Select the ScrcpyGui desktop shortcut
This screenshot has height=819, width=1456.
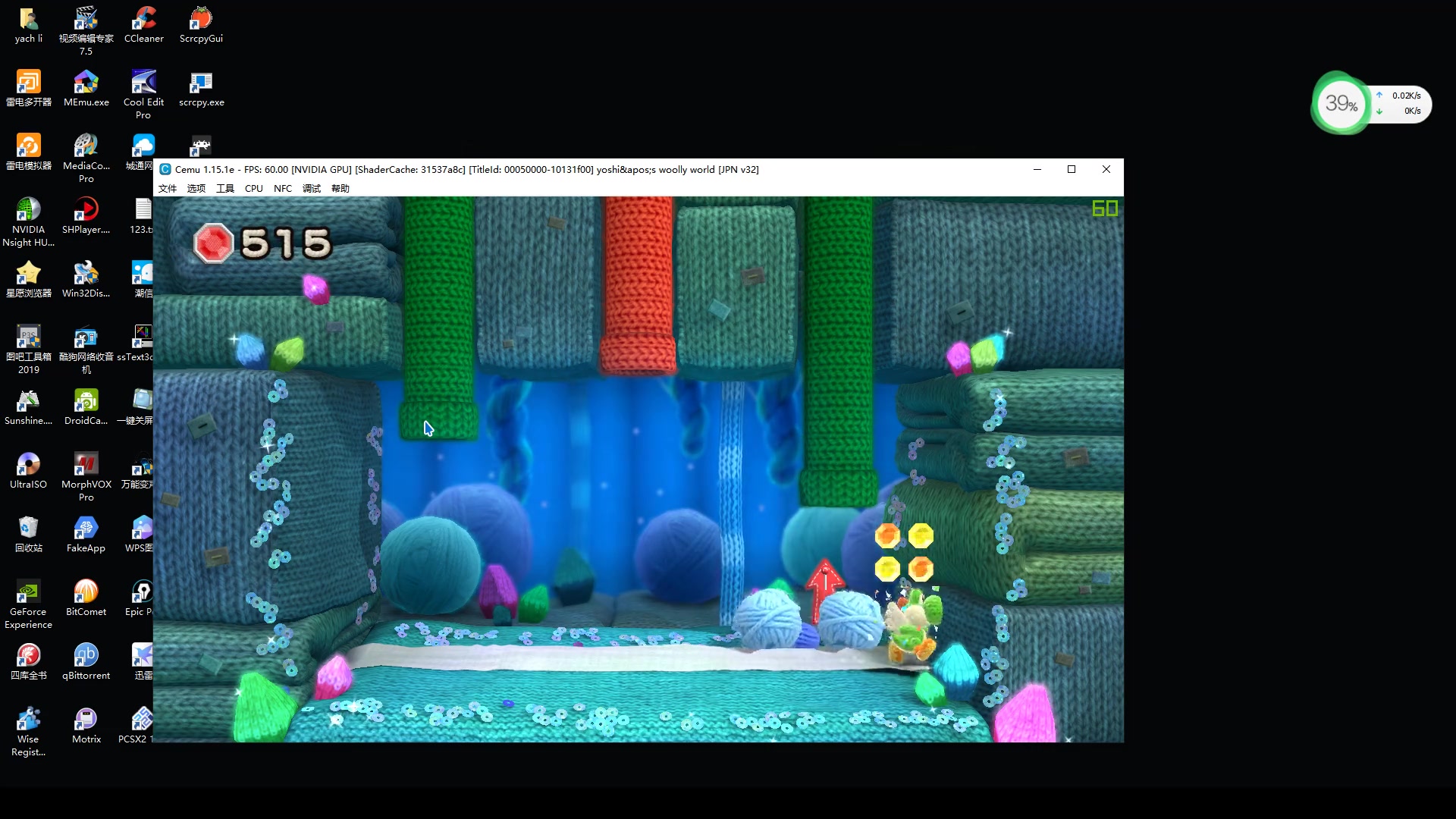(x=201, y=18)
